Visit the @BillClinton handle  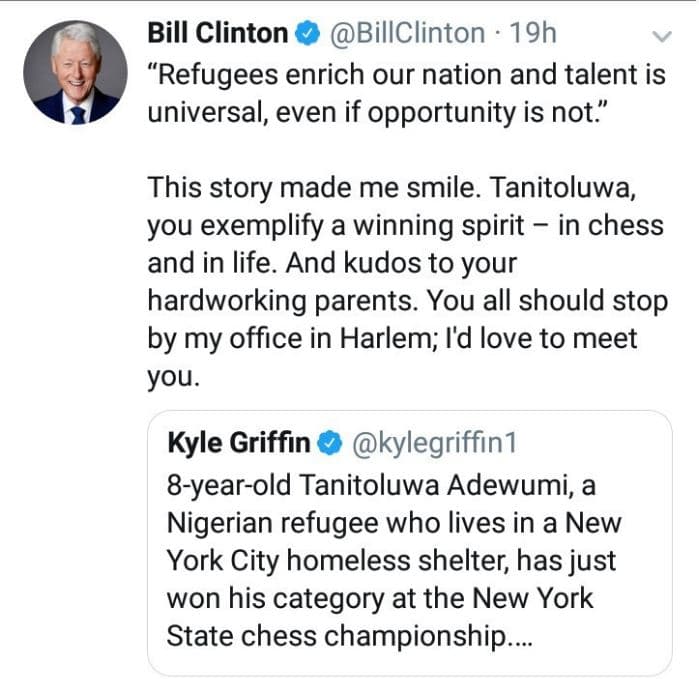pyautogui.click(x=407, y=33)
